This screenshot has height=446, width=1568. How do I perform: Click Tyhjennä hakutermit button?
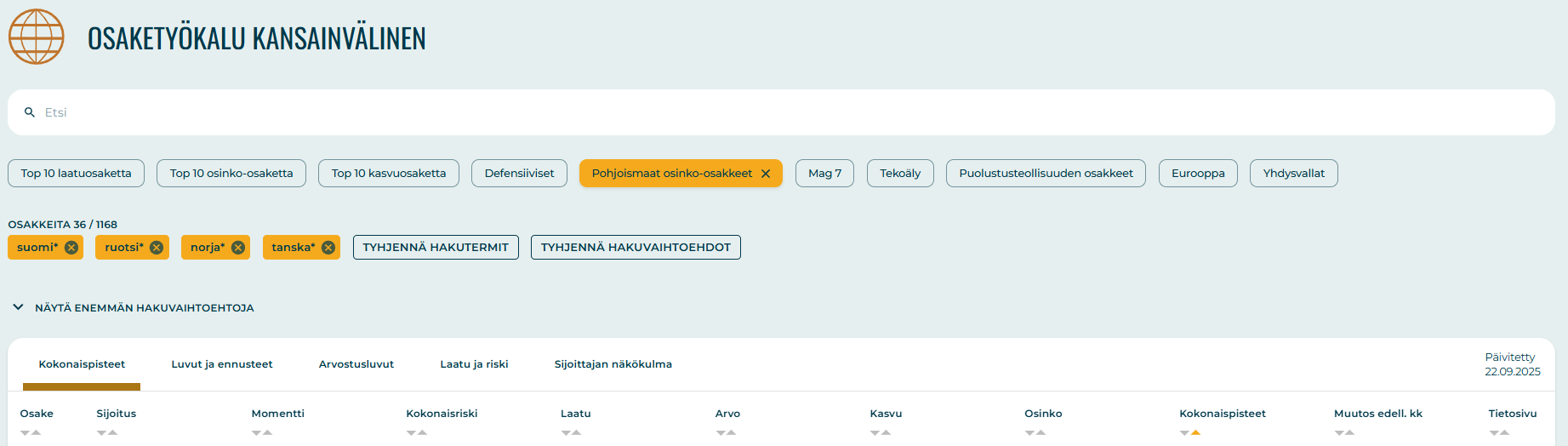pos(436,248)
